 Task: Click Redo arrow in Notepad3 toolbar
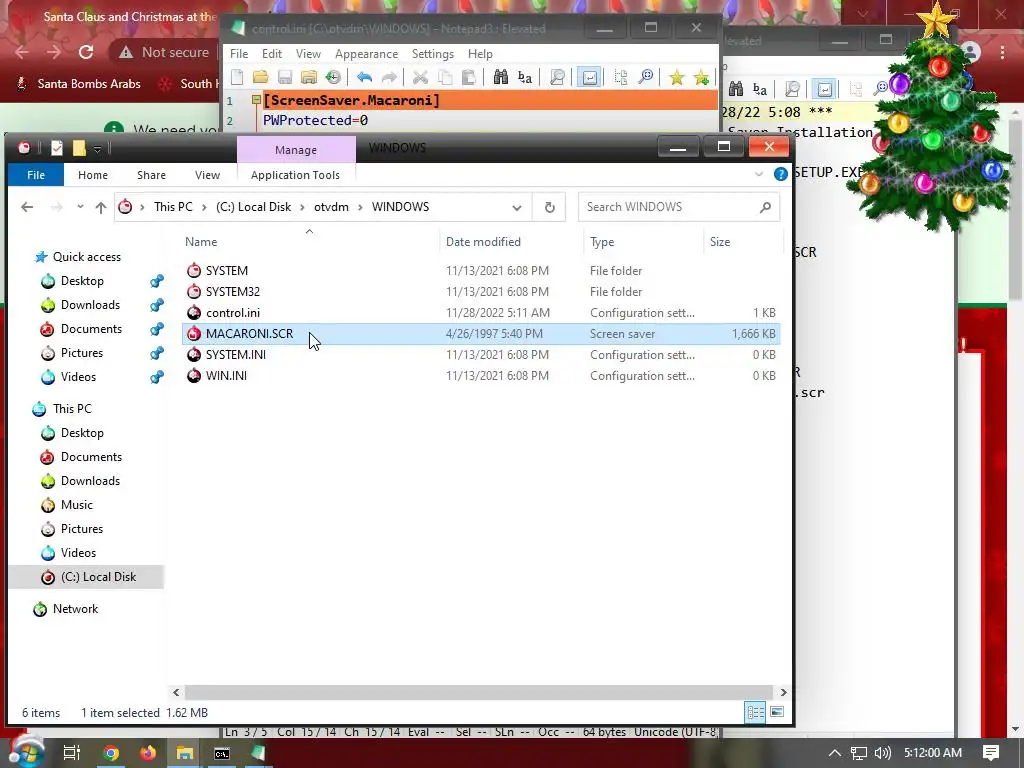pyautogui.click(x=389, y=77)
